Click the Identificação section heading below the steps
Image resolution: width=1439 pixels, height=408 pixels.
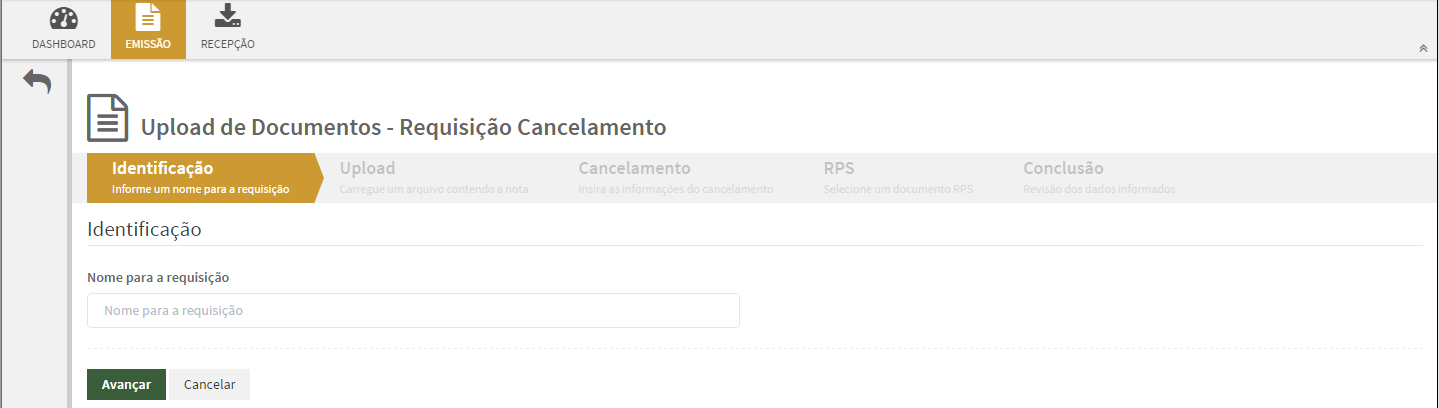pyautogui.click(x=145, y=229)
